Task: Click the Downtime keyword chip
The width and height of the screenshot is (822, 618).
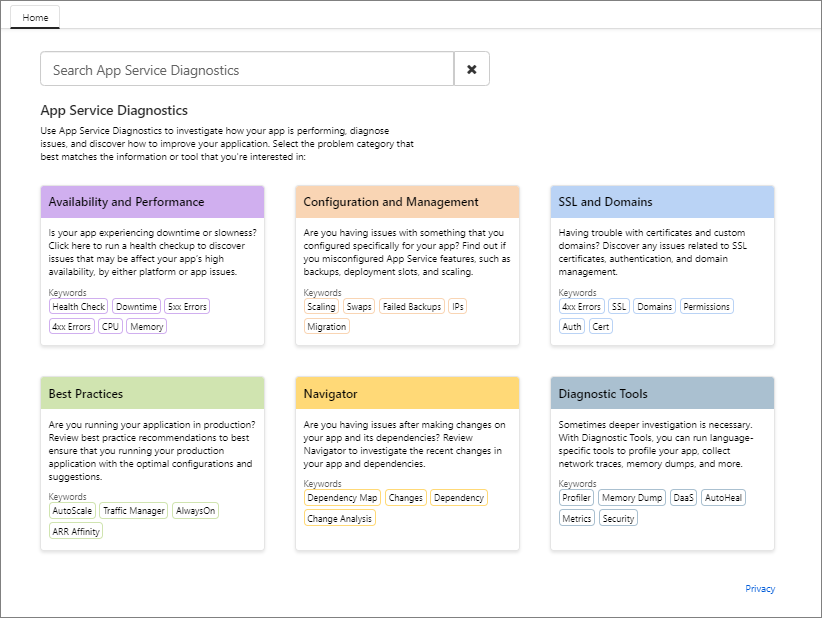Action: (136, 306)
